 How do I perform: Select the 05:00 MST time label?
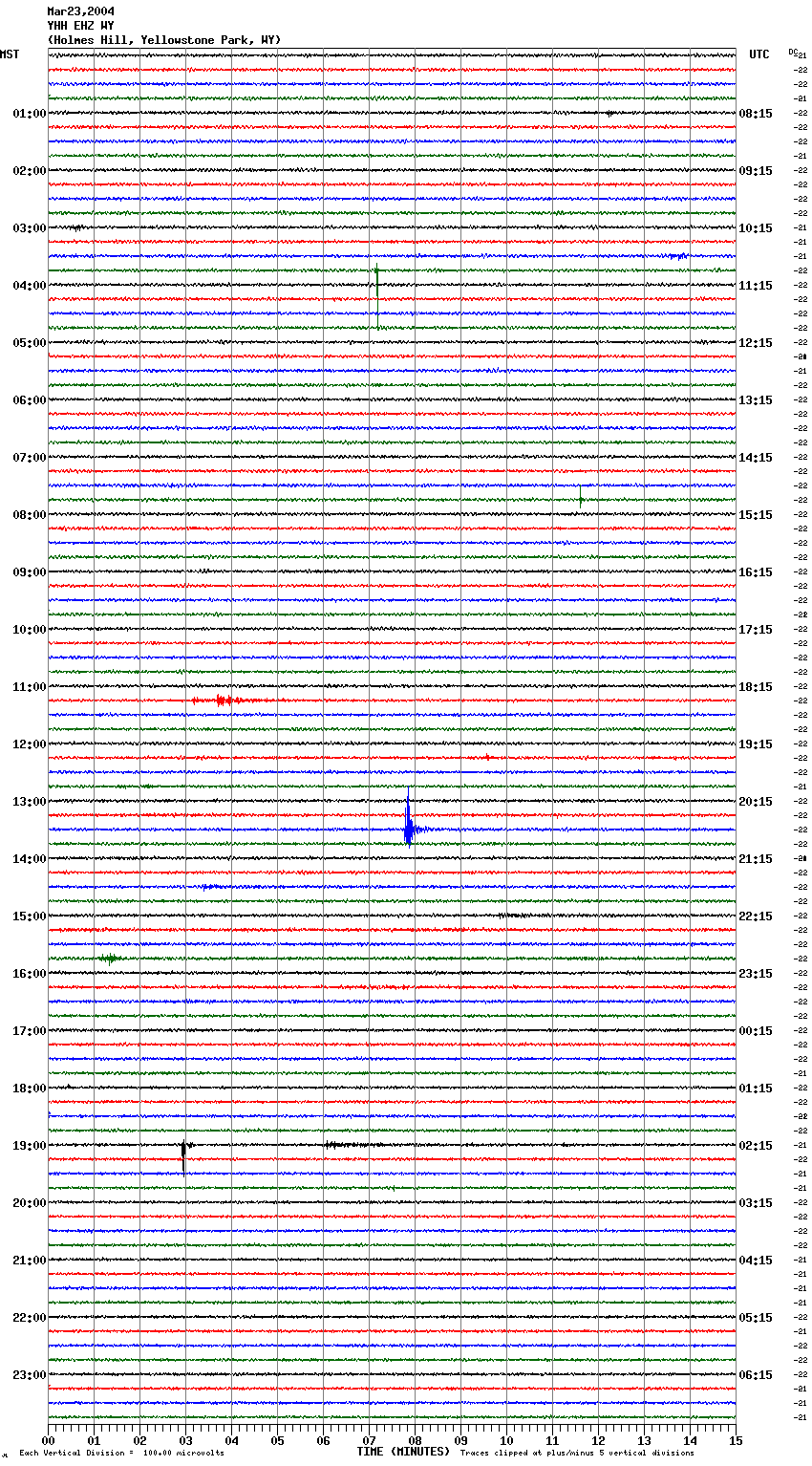tap(30, 343)
